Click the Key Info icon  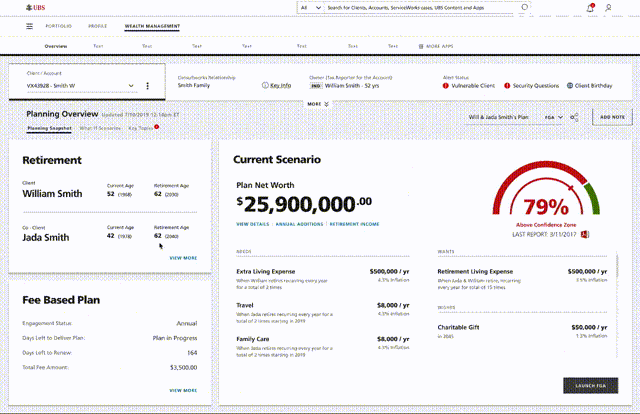click(x=265, y=85)
